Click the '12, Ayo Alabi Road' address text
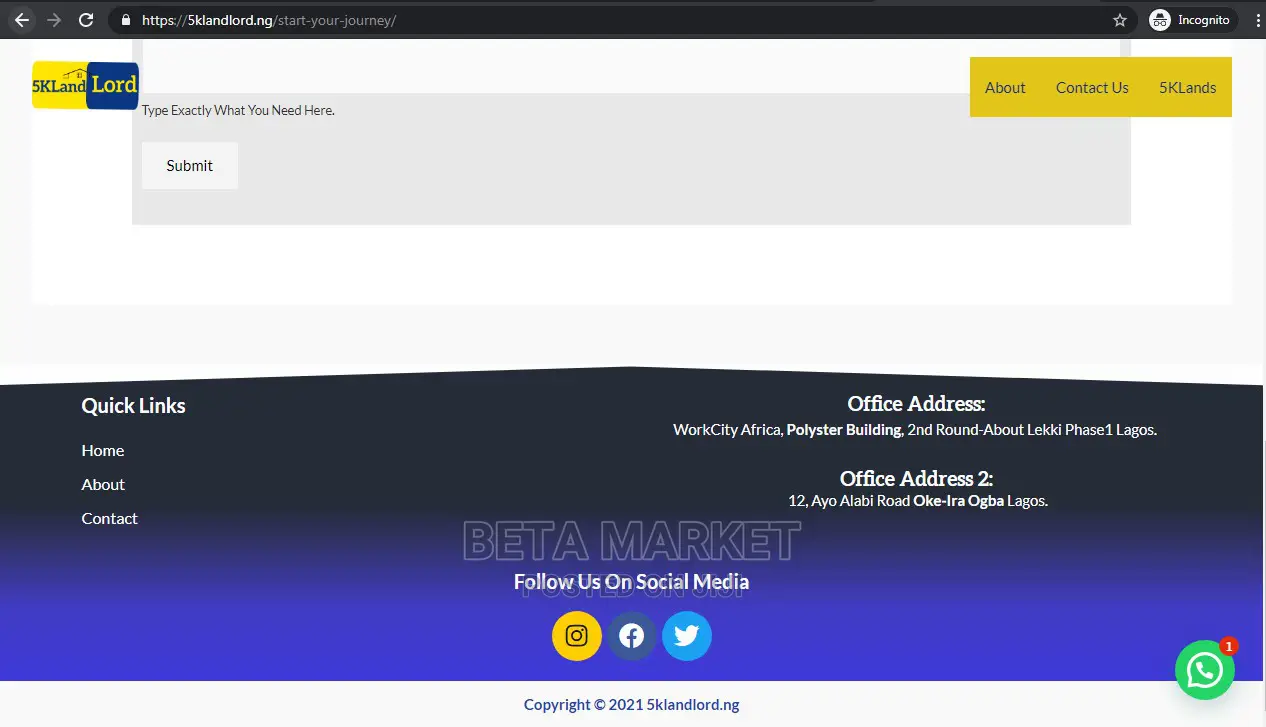 [918, 501]
